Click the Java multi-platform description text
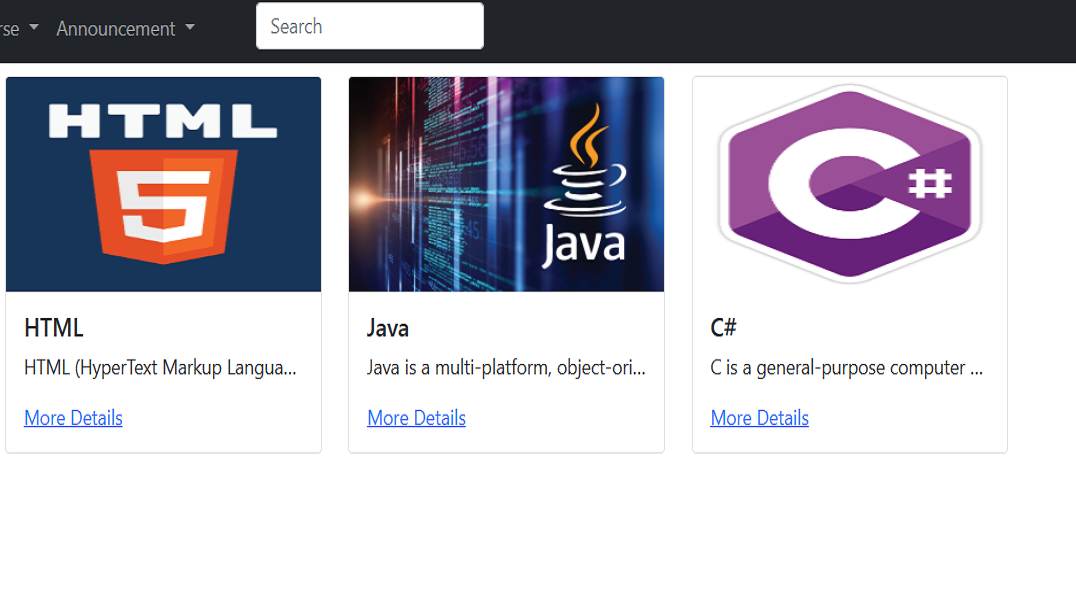Image resolution: width=1076 pixels, height=612 pixels. pos(506,368)
